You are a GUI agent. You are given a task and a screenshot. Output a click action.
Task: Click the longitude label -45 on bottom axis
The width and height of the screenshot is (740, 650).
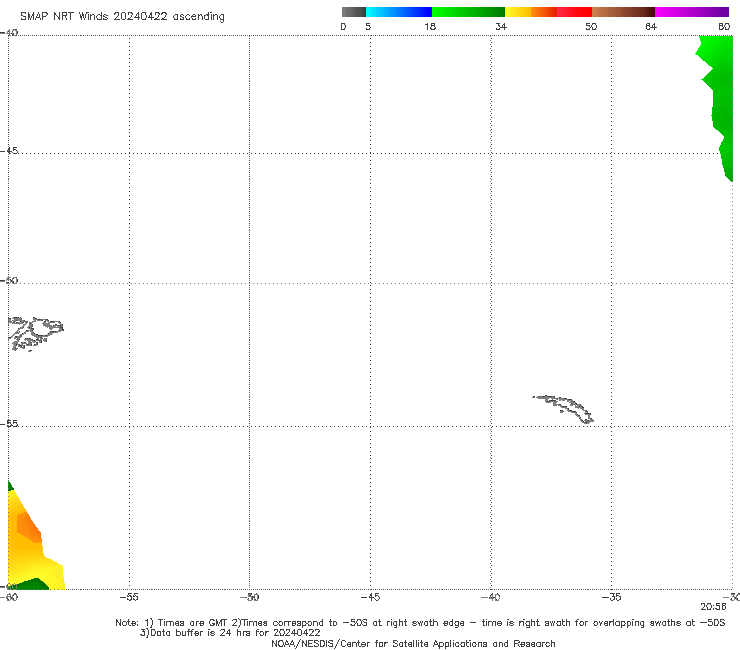coord(370,597)
